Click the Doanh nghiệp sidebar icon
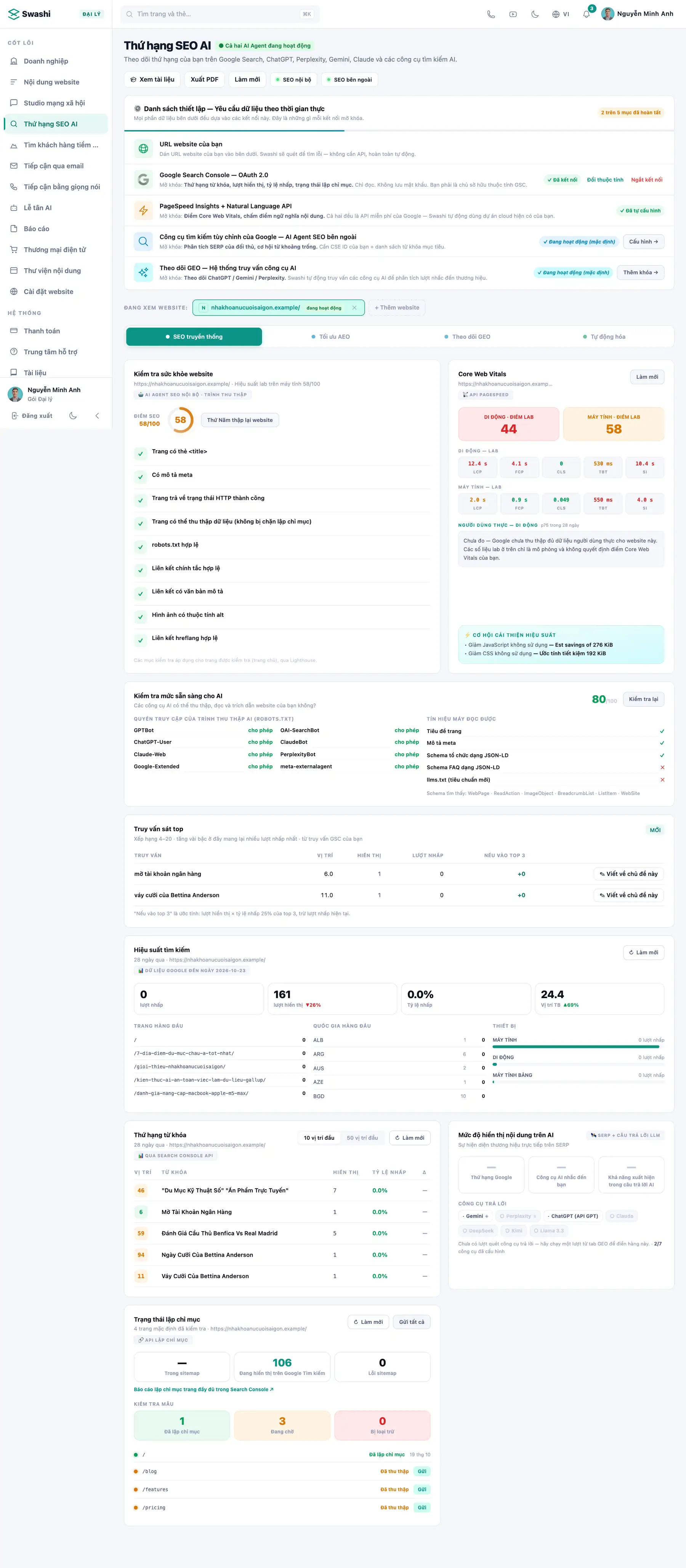This screenshot has width=686, height=1568. [x=14, y=61]
